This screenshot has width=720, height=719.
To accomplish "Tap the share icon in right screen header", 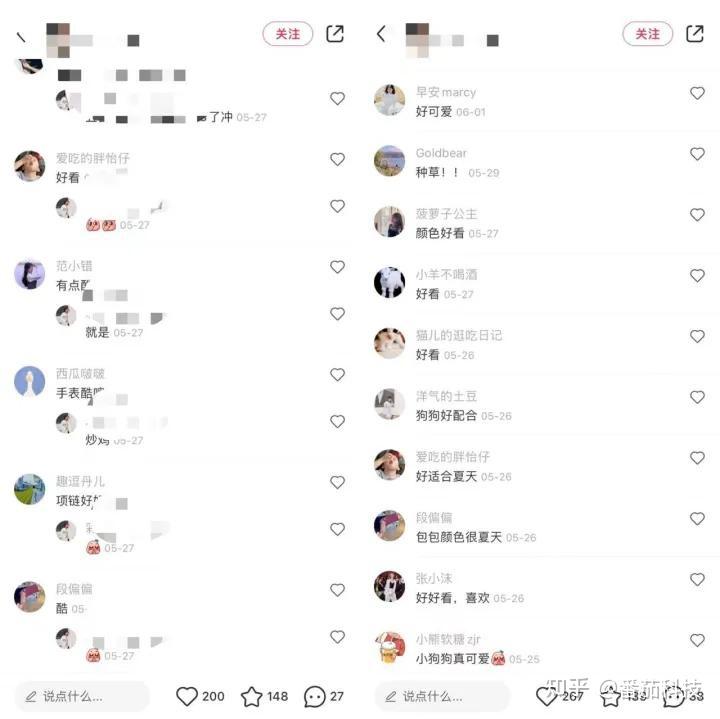I will coord(695,34).
